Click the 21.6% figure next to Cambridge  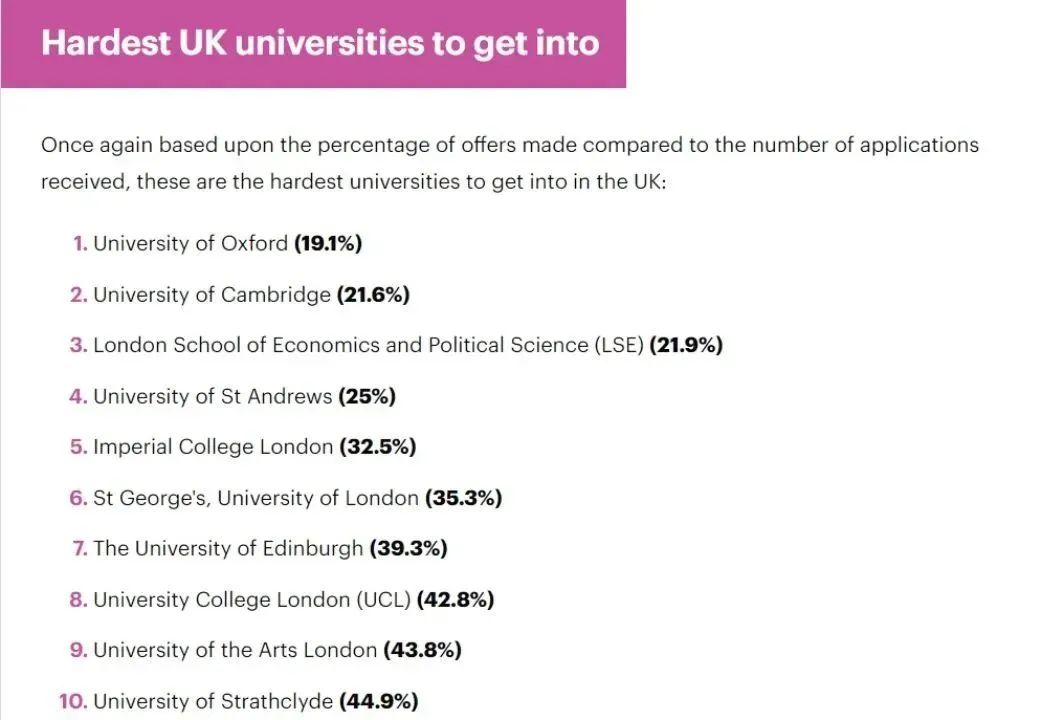click(373, 295)
